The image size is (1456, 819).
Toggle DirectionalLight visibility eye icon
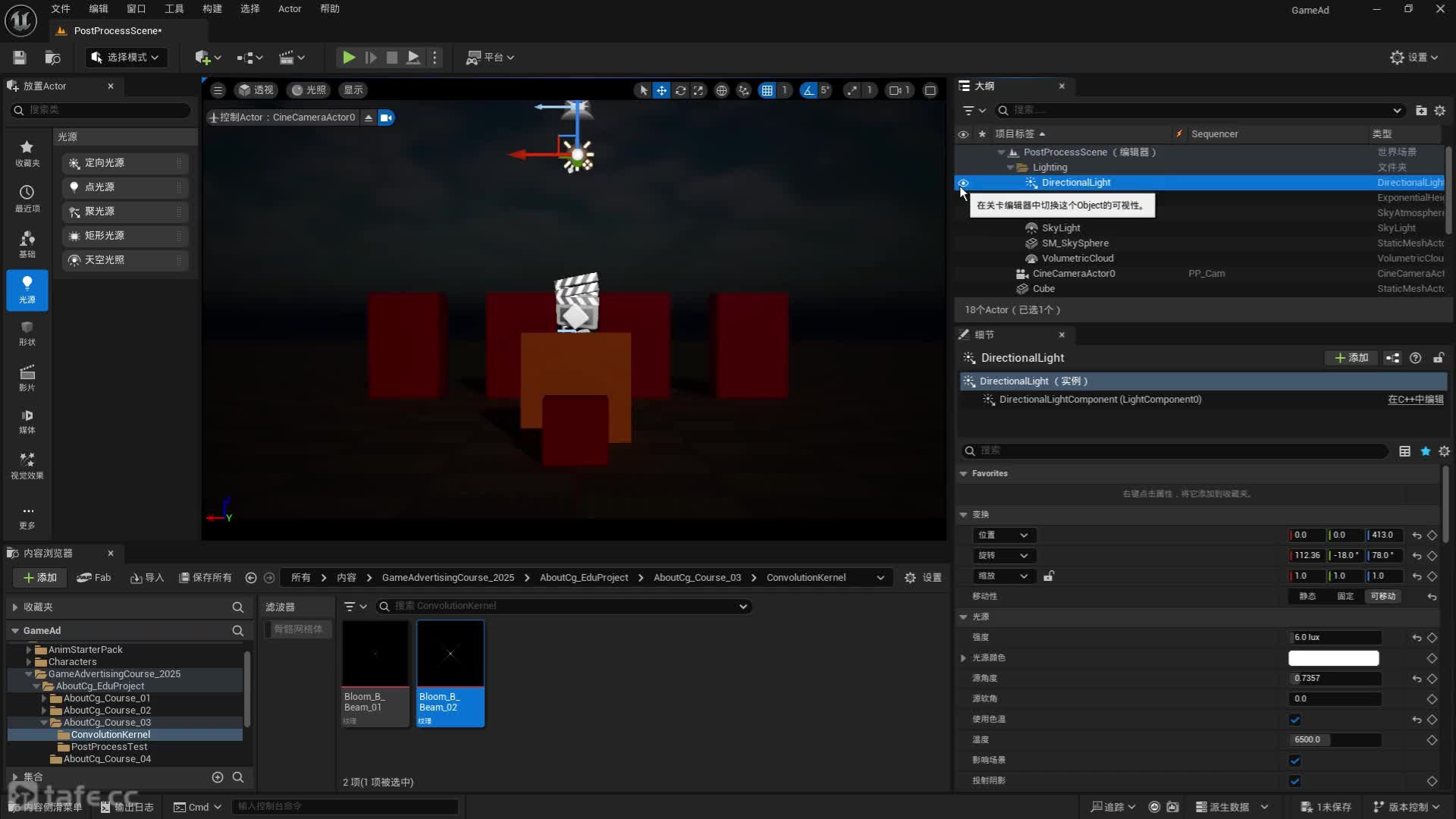coord(963,183)
